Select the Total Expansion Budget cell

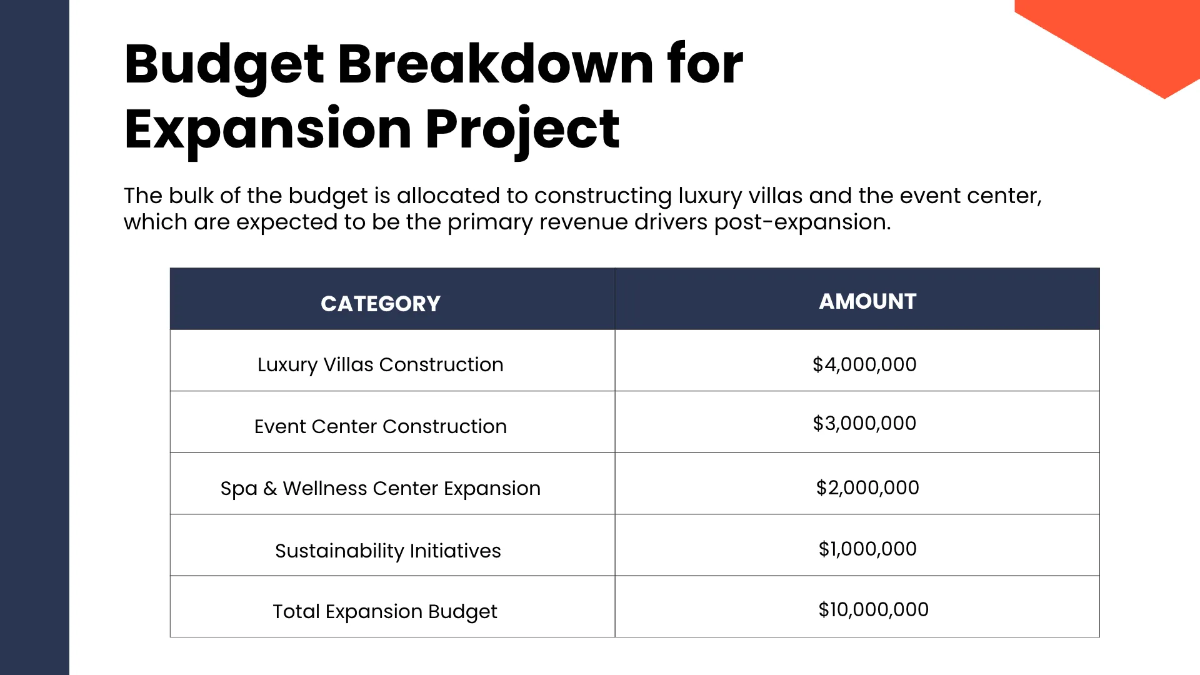tap(385, 612)
